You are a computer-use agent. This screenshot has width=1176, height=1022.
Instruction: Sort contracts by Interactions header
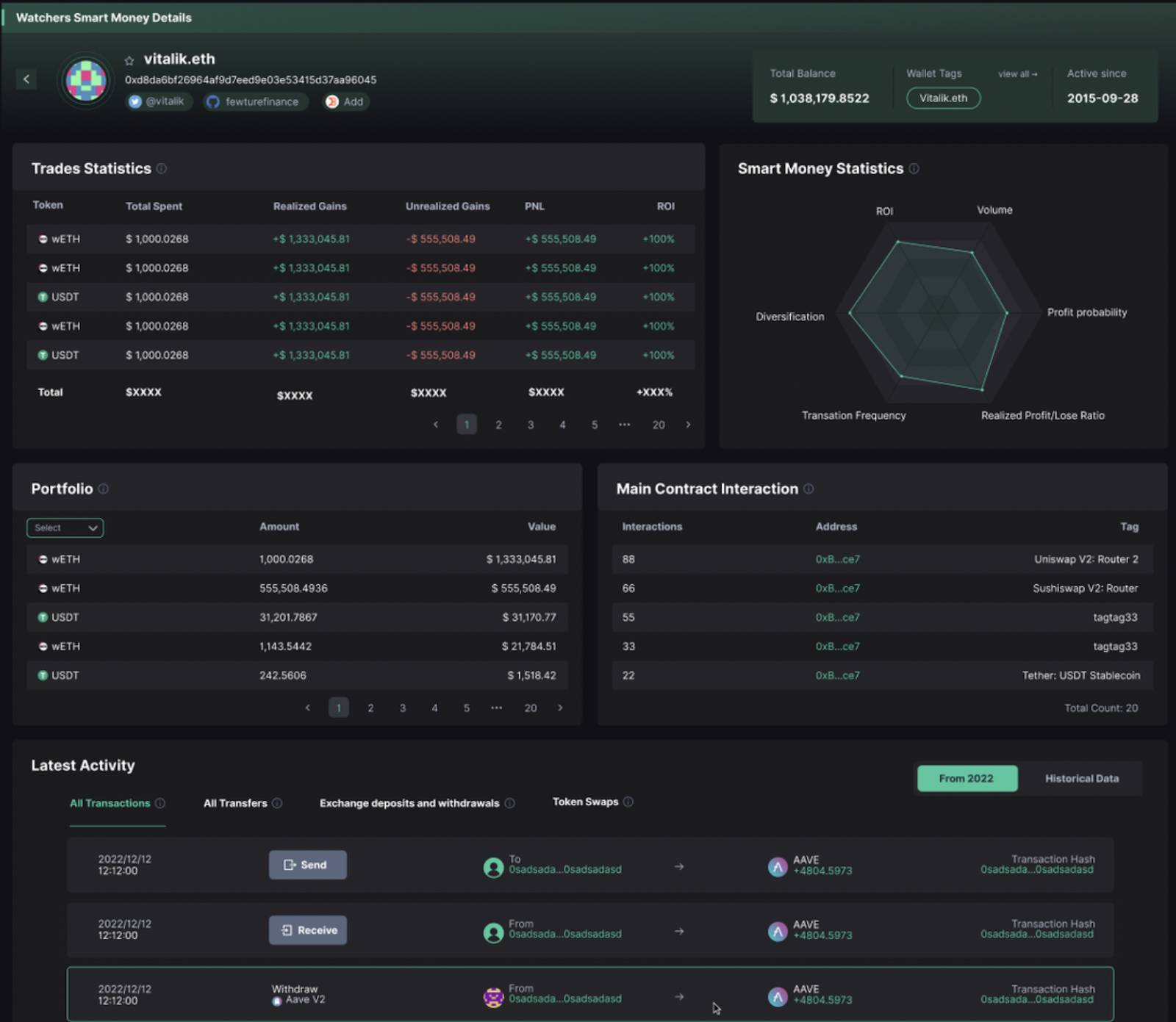tap(652, 527)
